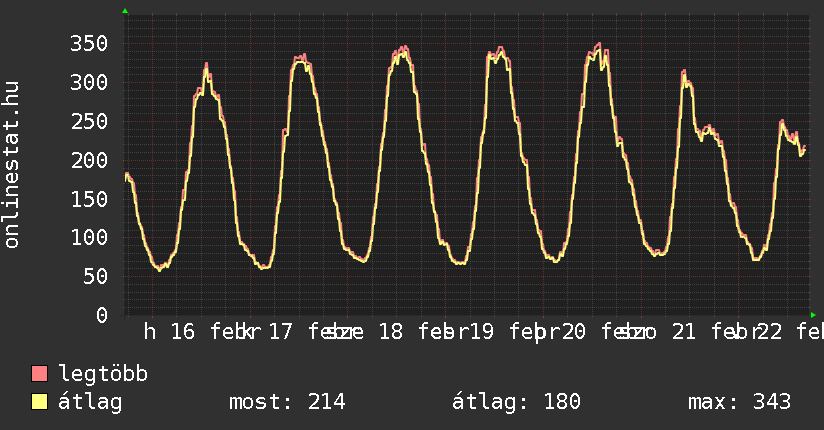Select the 300 label on the Y axis
824x430 pixels.
coord(89,82)
